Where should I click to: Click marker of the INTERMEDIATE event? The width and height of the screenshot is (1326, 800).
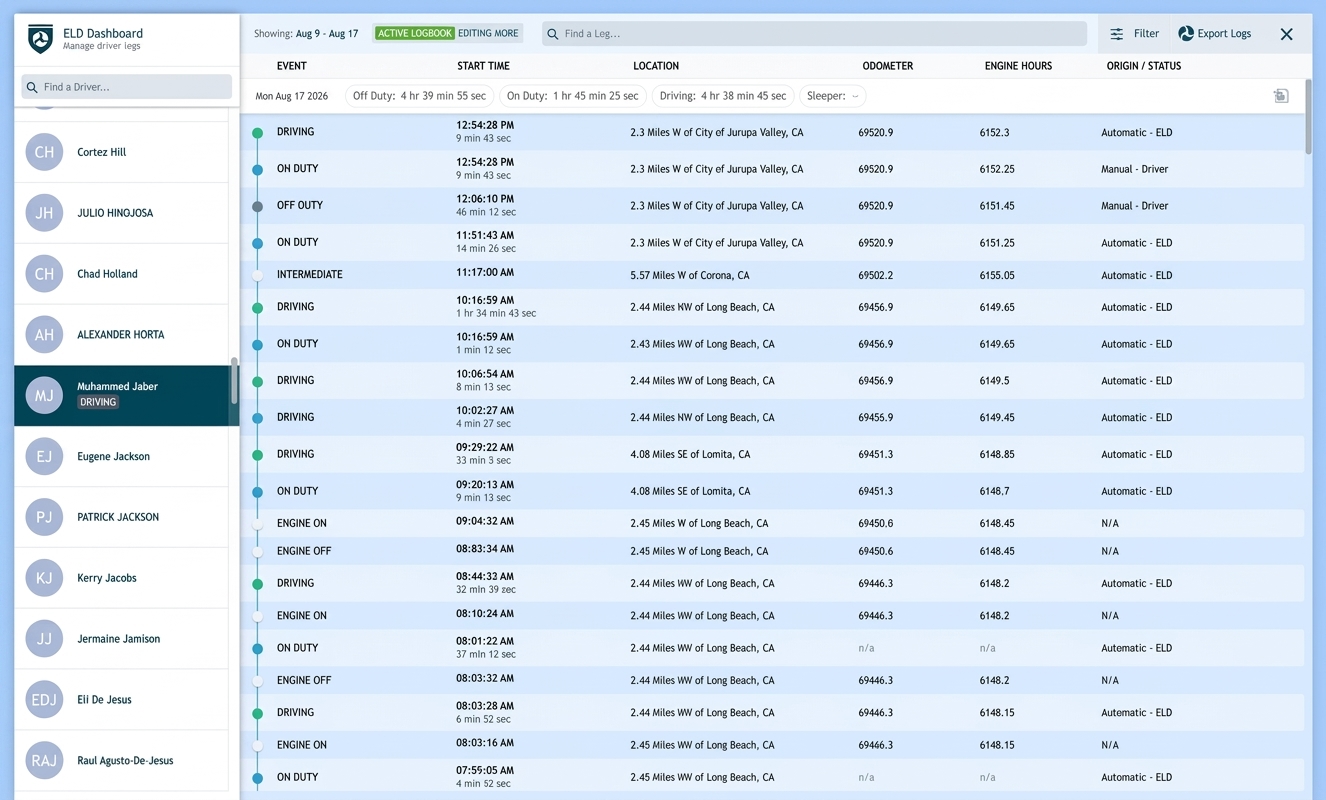258,275
